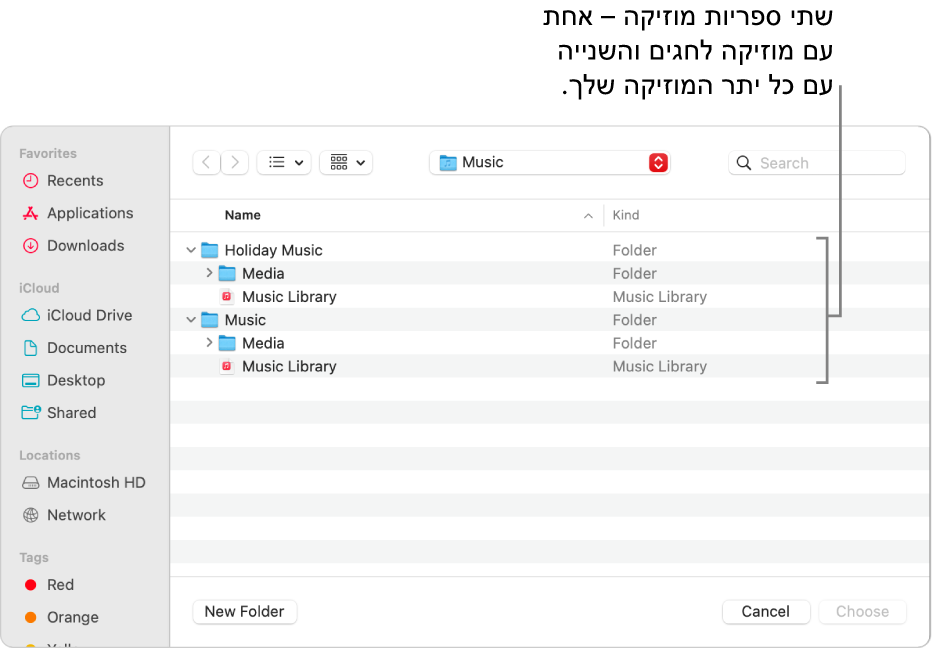This screenshot has width=934, height=649.
Task: Select the Music Library file under Holiday Music
Action: point(550,297)
